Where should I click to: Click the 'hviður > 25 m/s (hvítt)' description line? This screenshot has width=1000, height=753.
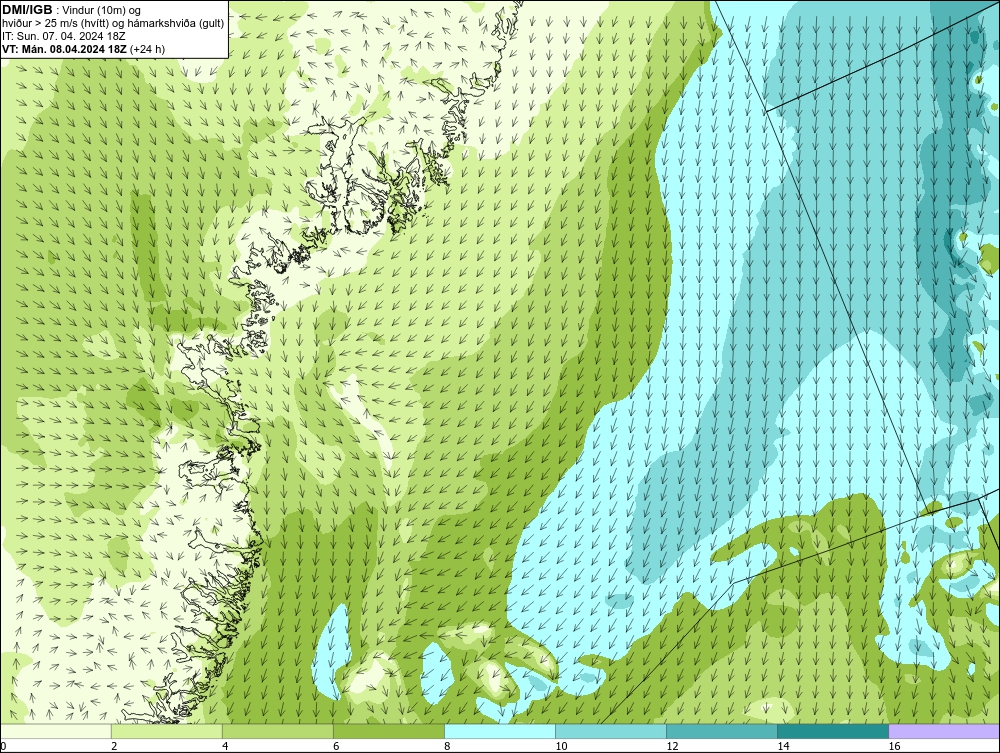[x=113, y=24]
